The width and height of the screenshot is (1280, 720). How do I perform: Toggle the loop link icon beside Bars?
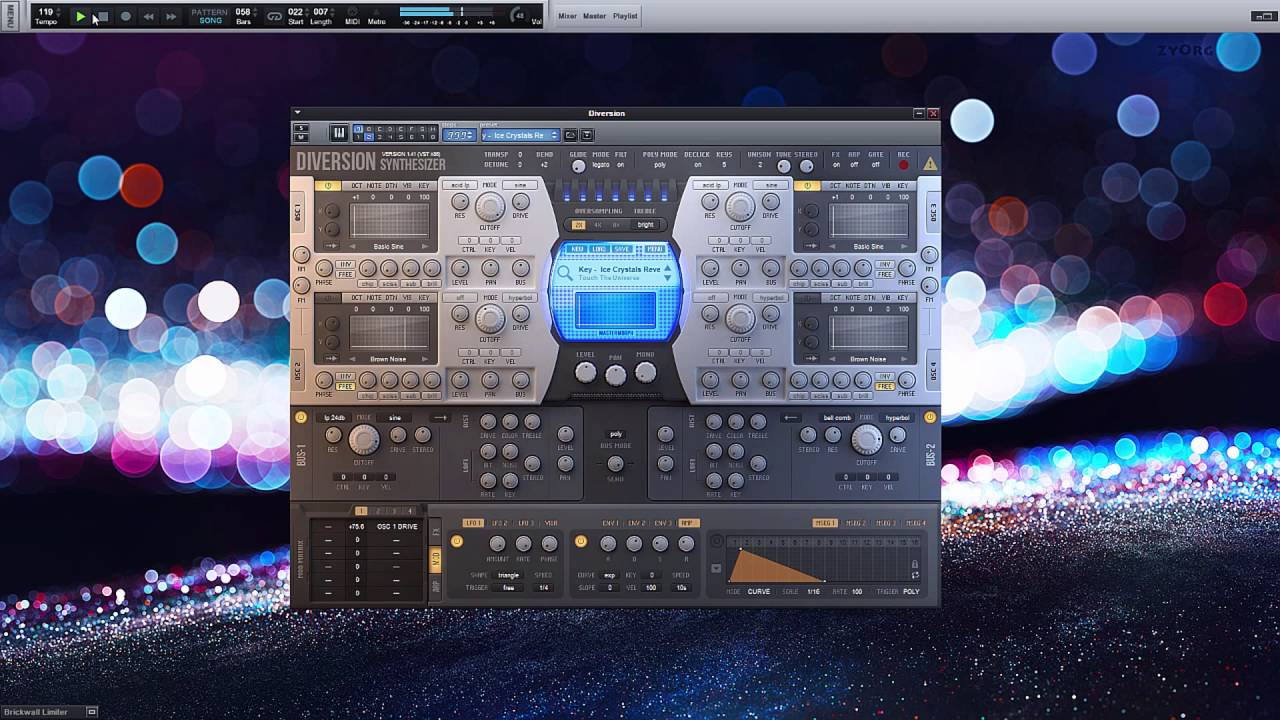coord(274,16)
